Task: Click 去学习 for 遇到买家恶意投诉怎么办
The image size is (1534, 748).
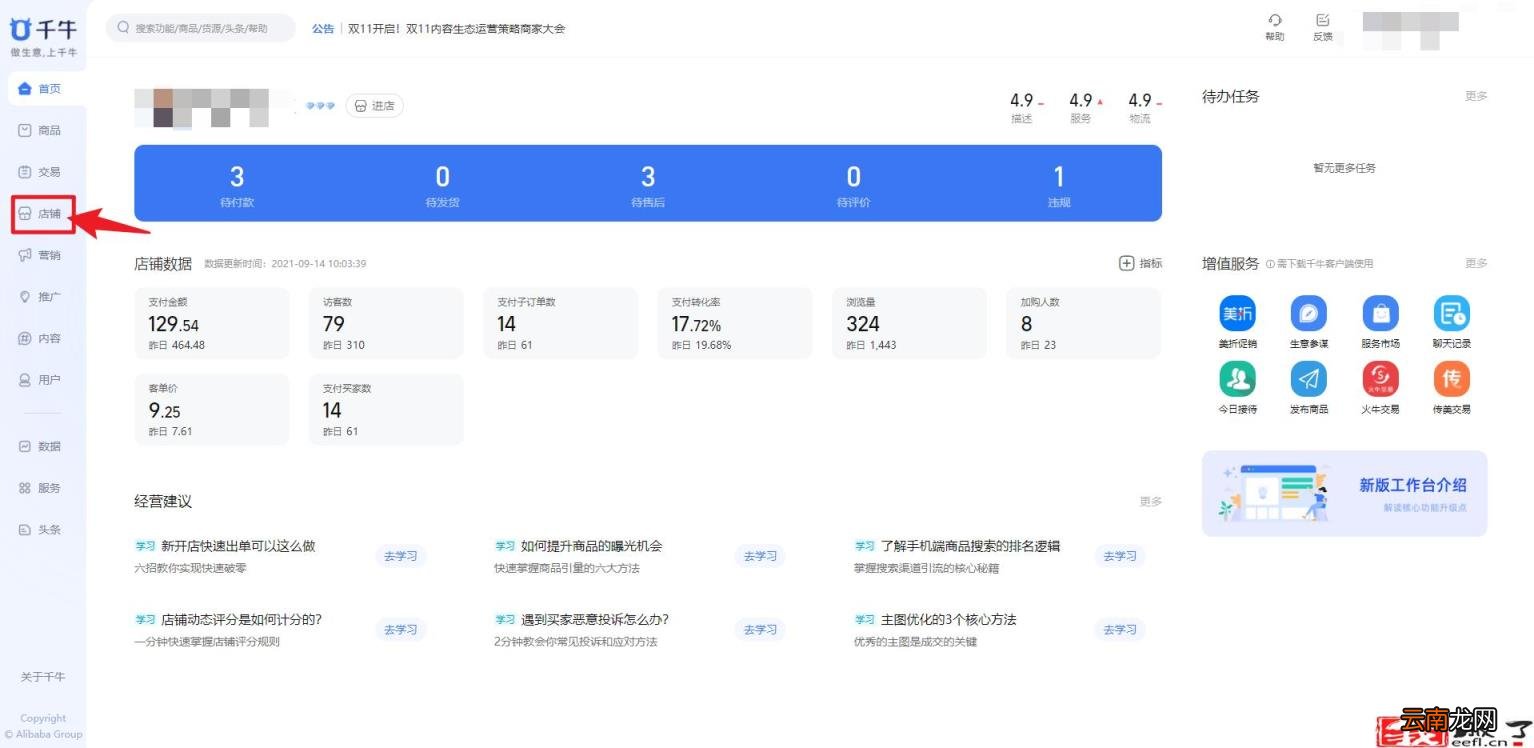Action: click(x=760, y=629)
